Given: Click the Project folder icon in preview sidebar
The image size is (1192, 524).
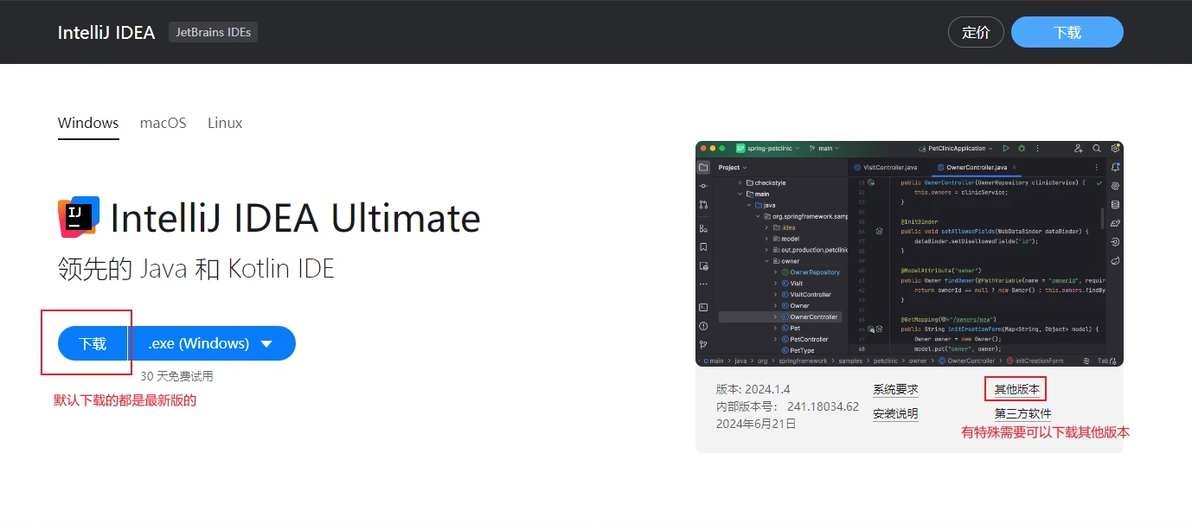Looking at the screenshot, I should 704,167.
